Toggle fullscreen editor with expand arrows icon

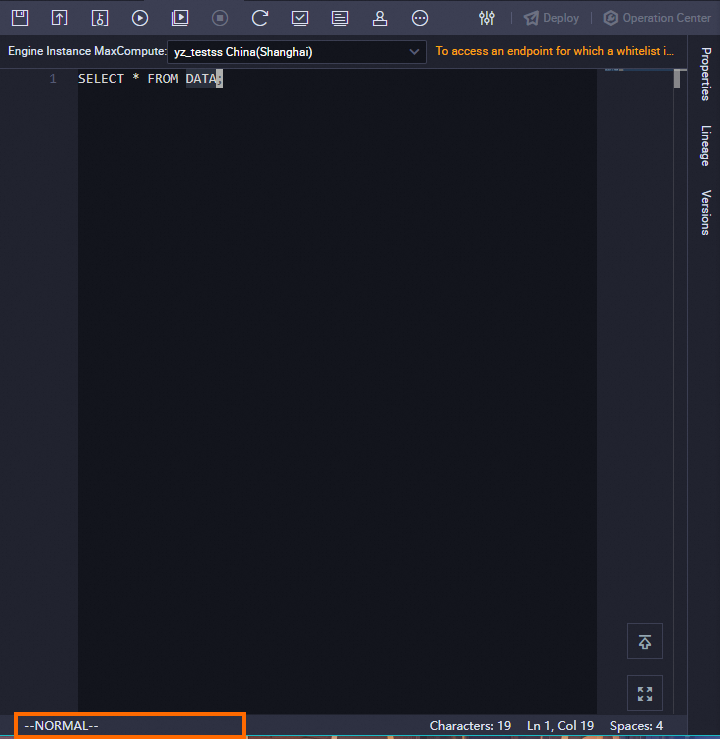(x=645, y=693)
